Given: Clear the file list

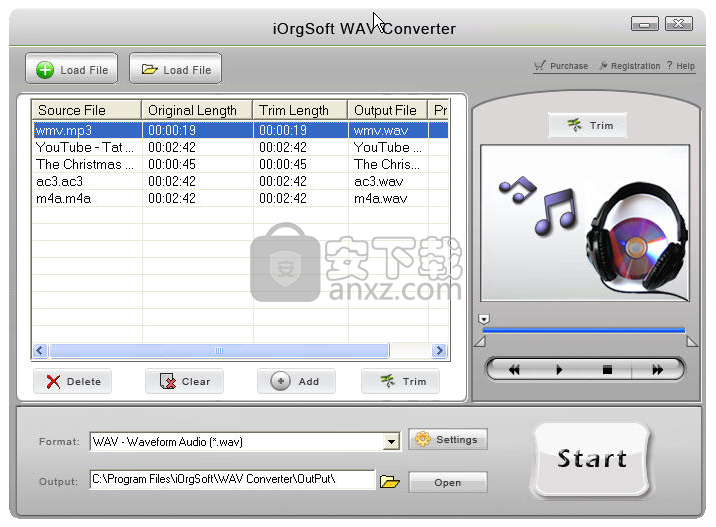Looking at the screenshot, I should (184, 381).
